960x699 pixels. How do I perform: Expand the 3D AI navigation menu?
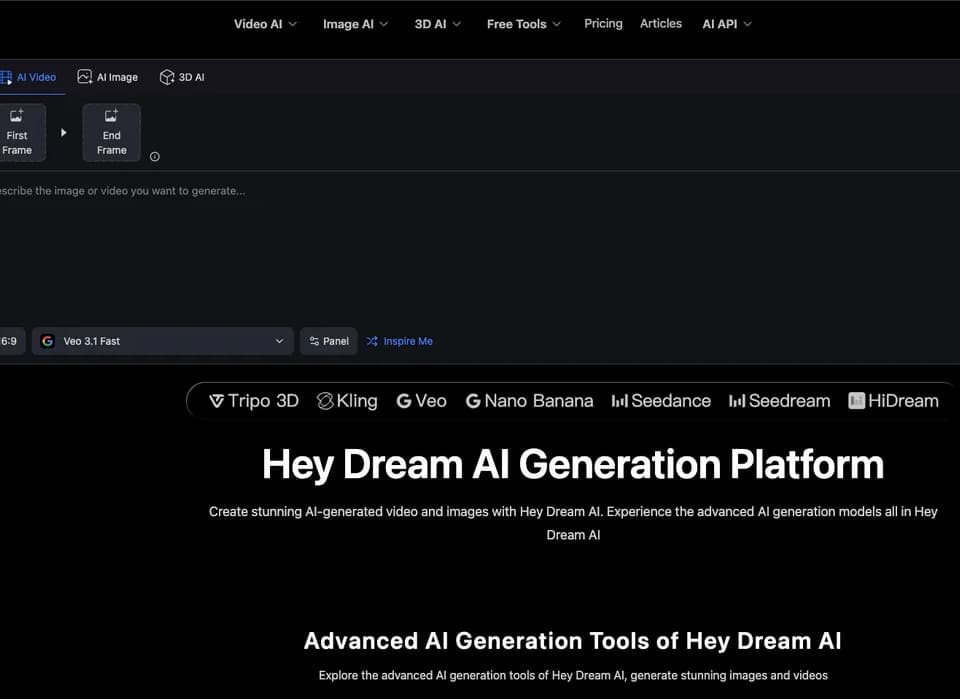pyautogui.click(x=437, y=24)
